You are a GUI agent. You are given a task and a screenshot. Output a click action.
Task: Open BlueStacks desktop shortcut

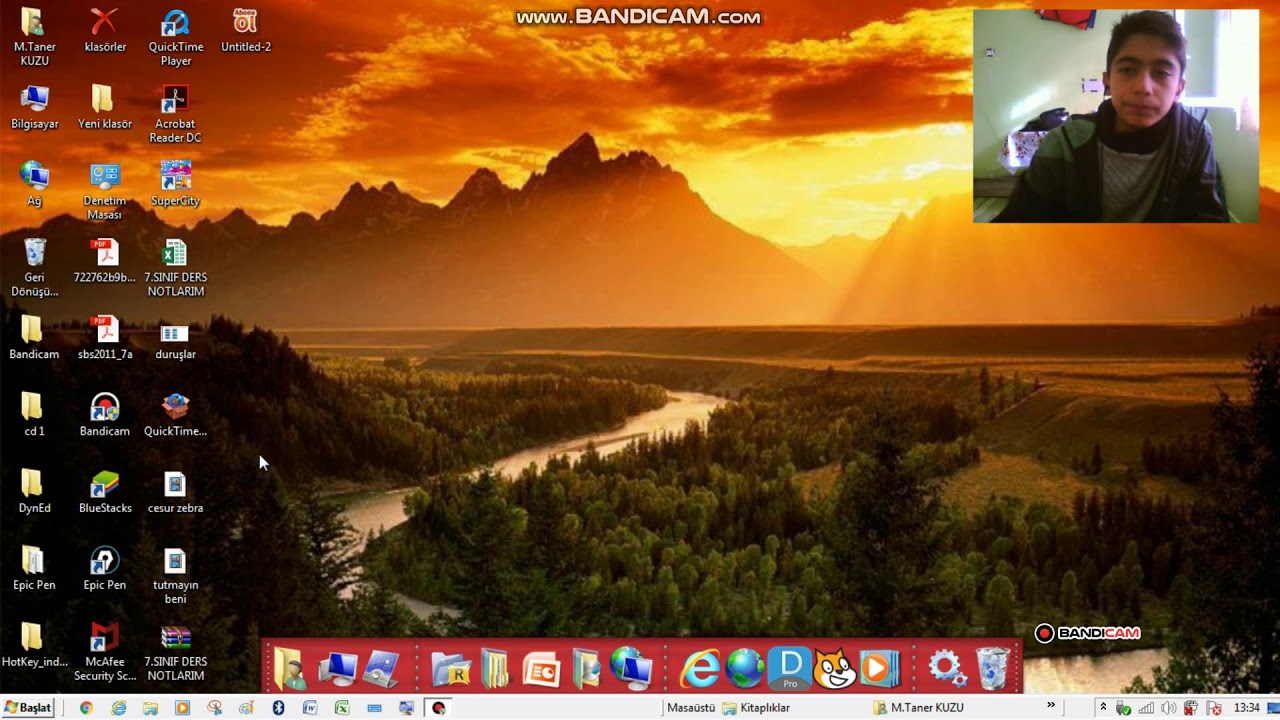pyautogui.click(x=105, y=491)
